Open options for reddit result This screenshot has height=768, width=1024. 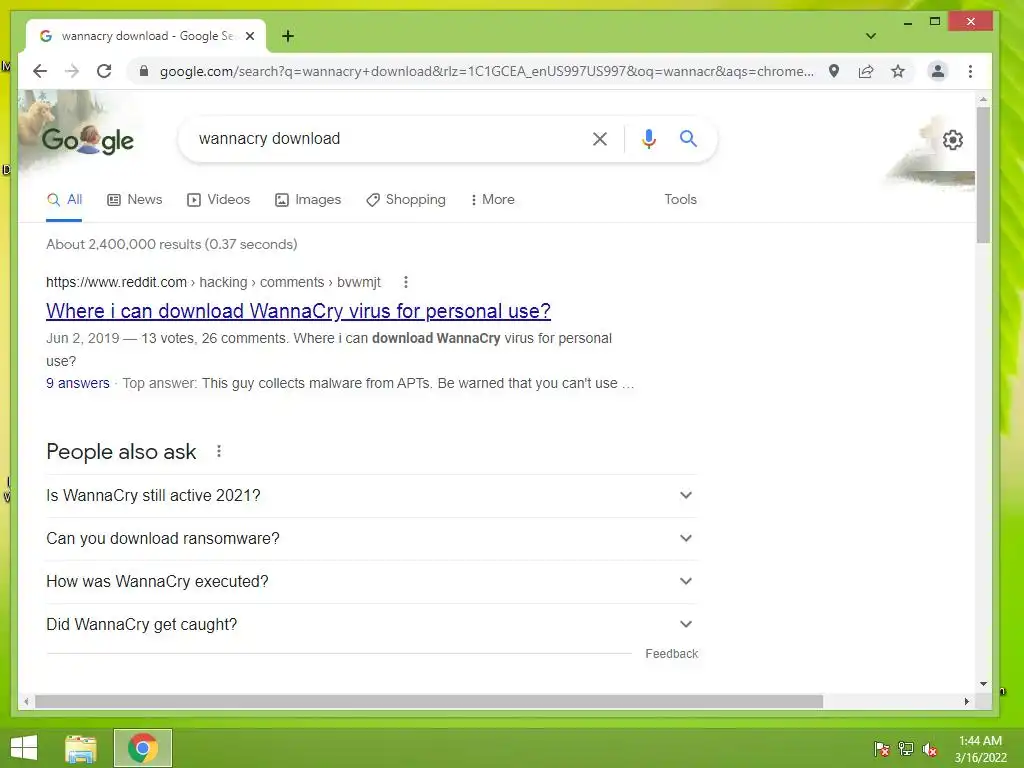pos(406,282)
